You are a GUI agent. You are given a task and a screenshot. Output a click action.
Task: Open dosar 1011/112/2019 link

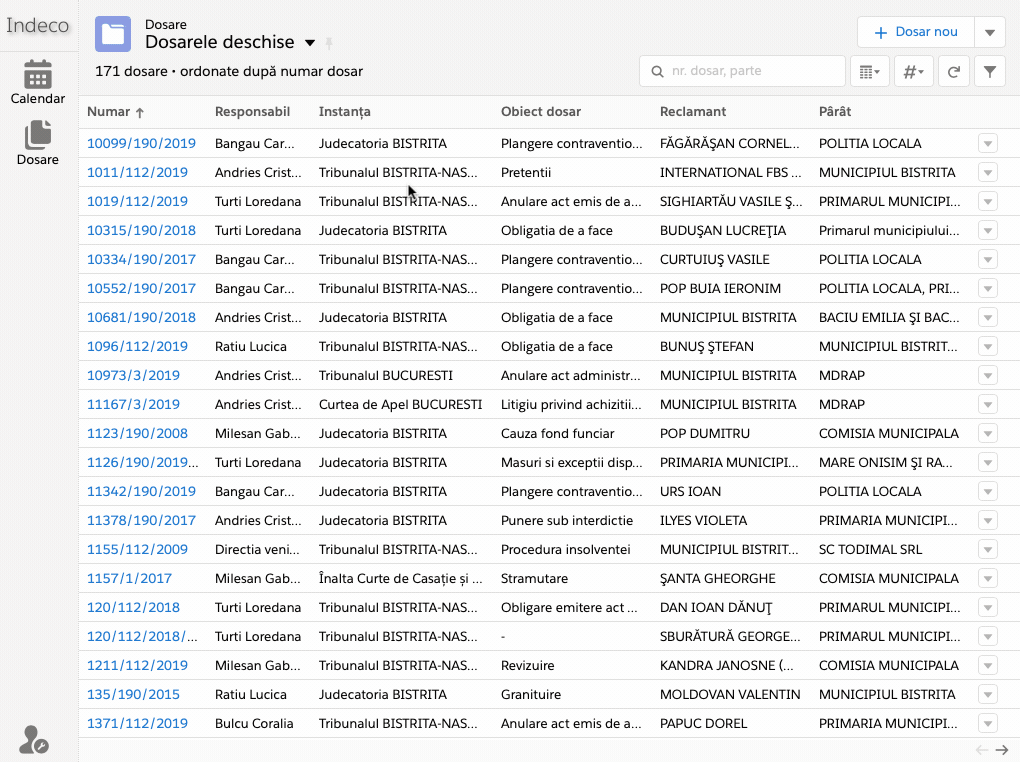pos(137,173)
